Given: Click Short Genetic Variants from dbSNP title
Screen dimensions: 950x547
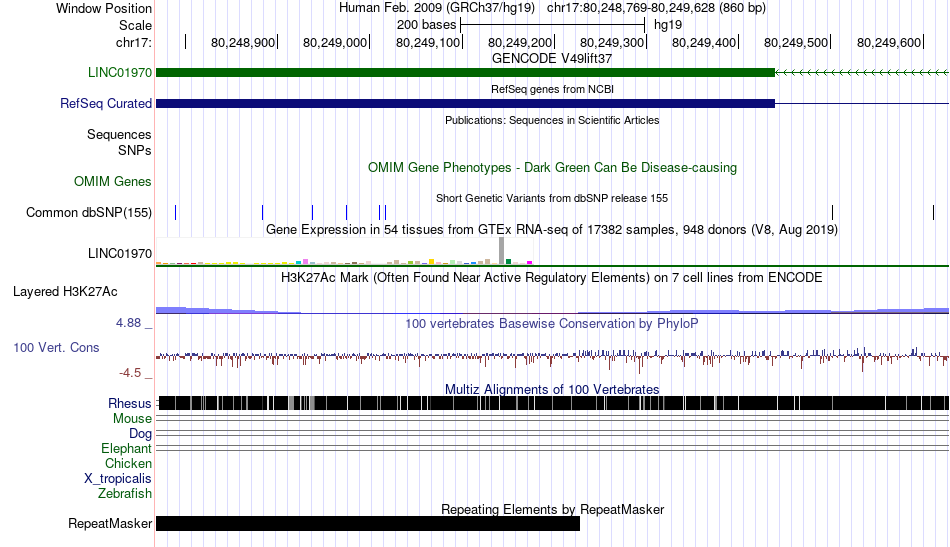Looking at the screenshot, I should pyautogui.click(x=552, y=199).
